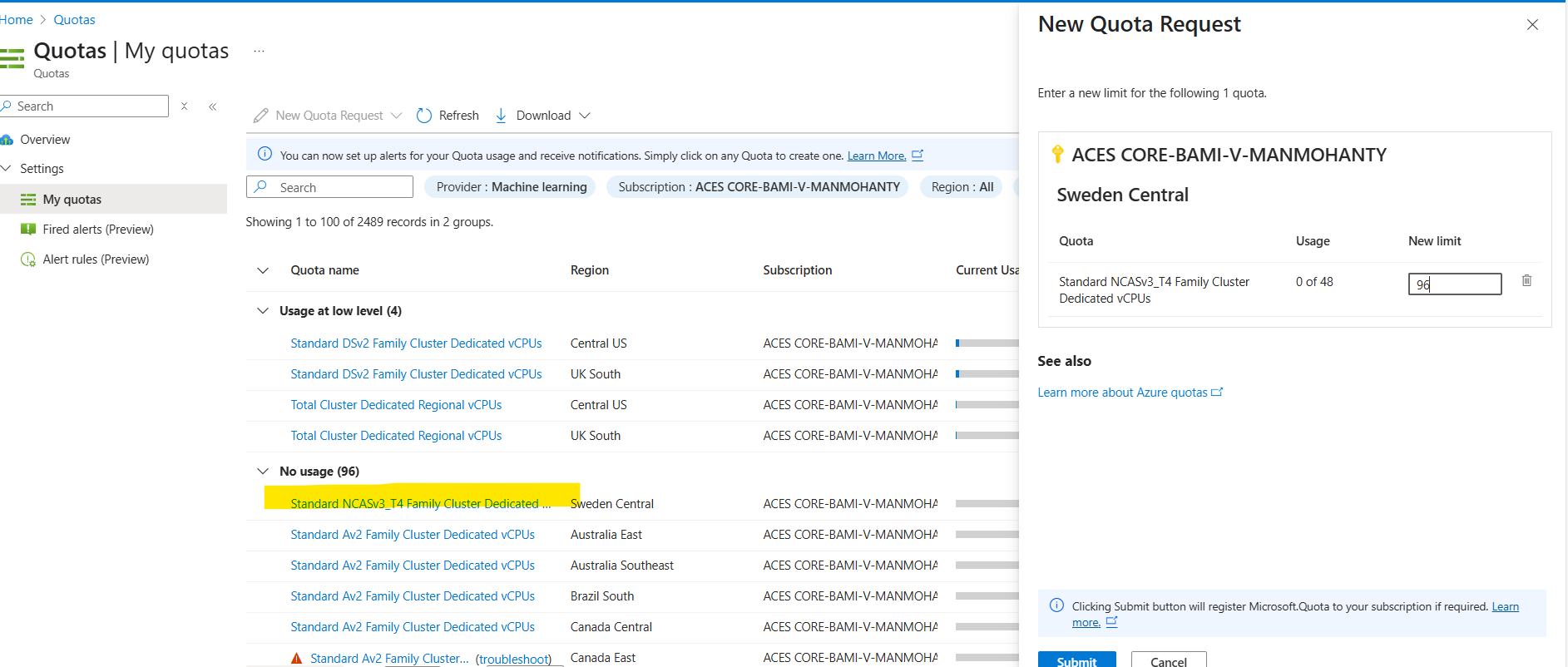Image resolution: width=1568 pixels, height=667 pixels.
Task: Click the My quotas list icon
Action: [x=28, y=200]
